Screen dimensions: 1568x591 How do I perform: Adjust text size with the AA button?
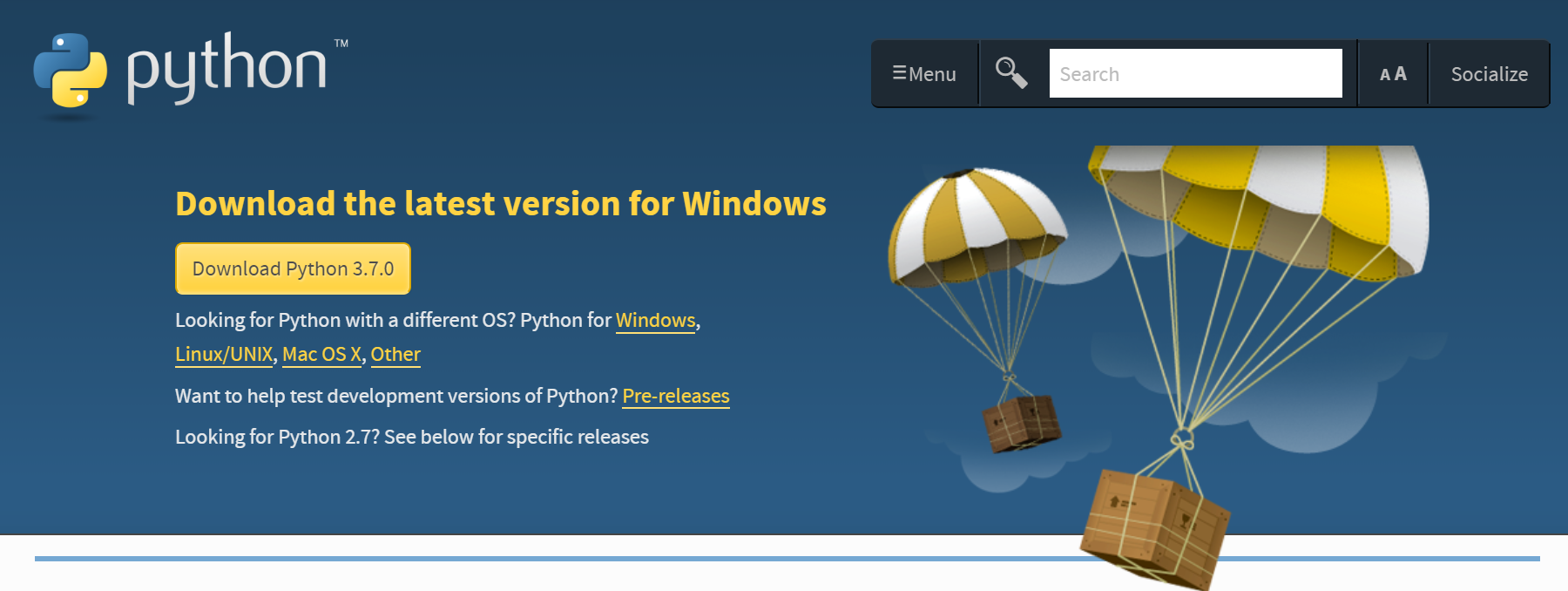1393,74
